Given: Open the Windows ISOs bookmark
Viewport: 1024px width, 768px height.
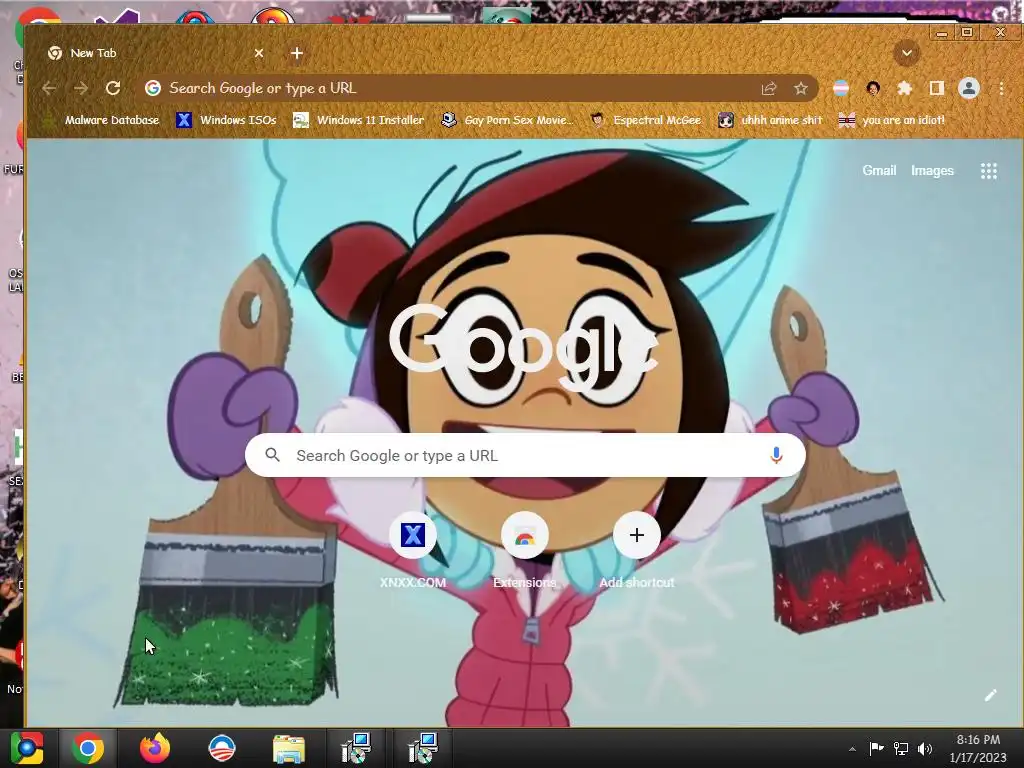Looking at the screenshot, I should click(227, 120).
